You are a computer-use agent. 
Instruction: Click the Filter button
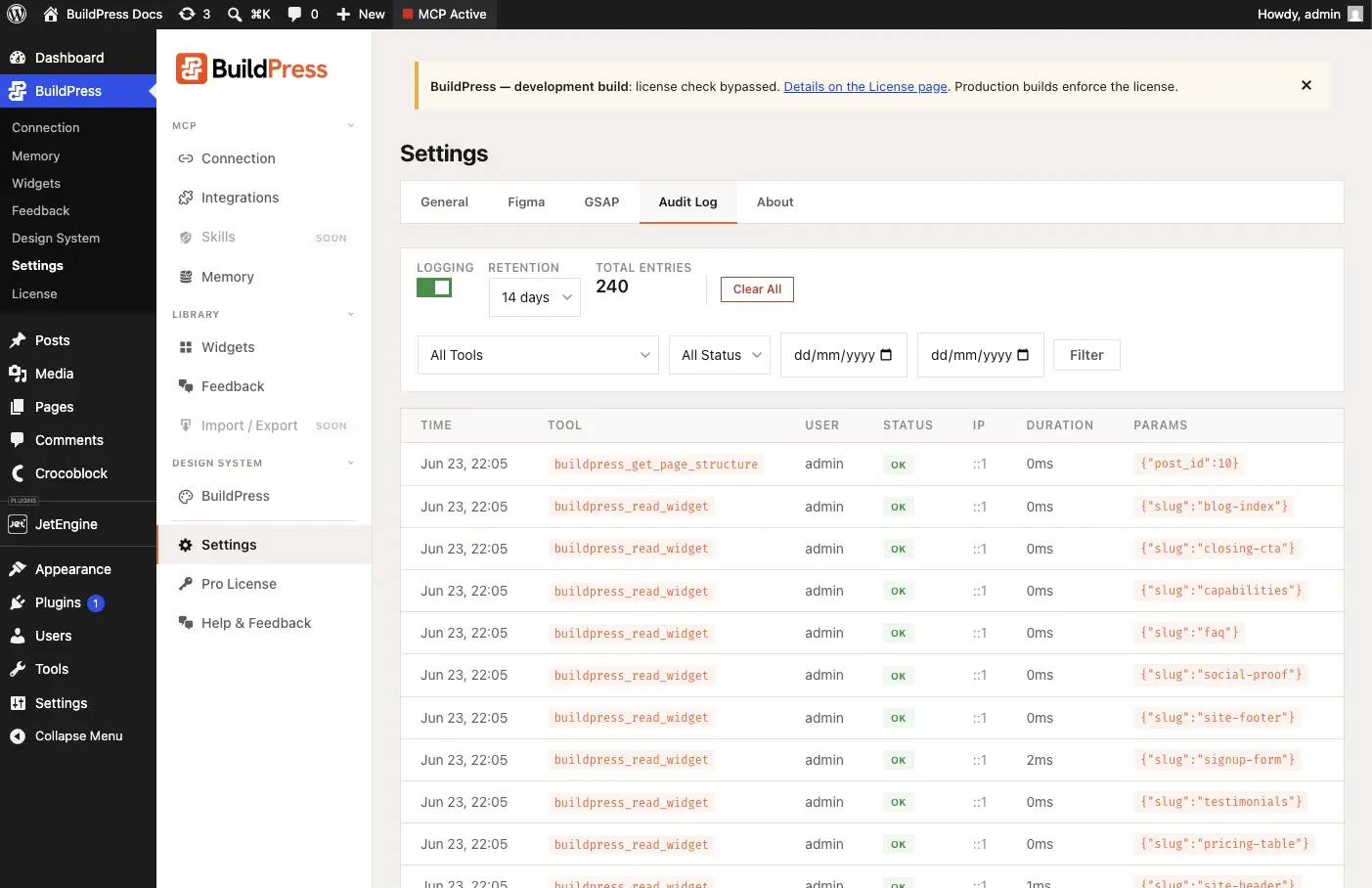pyautogui.click(x=1086, y=355)
